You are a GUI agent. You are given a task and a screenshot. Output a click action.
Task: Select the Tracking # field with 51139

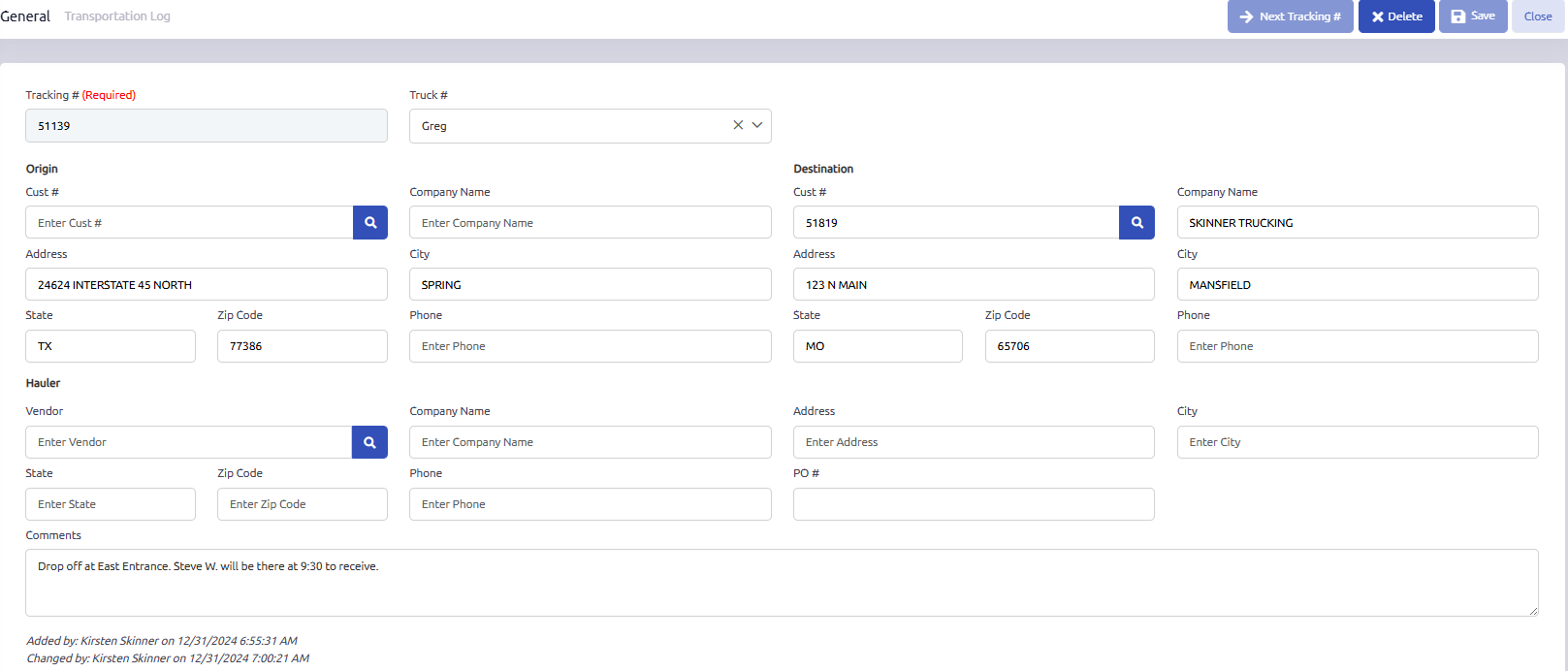click(207, 126)
